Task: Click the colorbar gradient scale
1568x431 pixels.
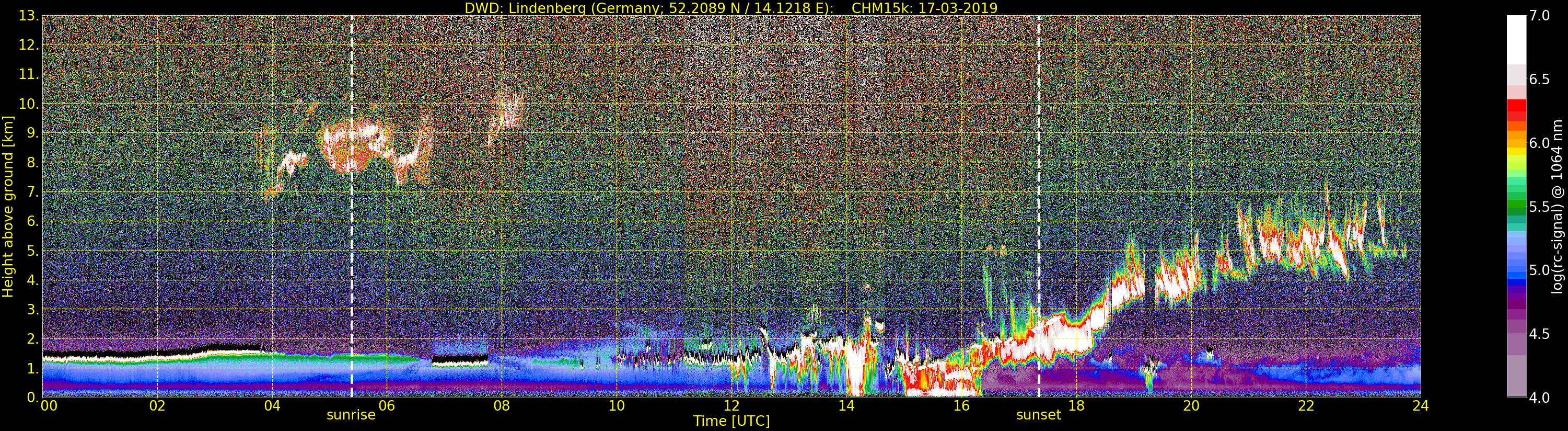Action: click(x=1516, y=207)
